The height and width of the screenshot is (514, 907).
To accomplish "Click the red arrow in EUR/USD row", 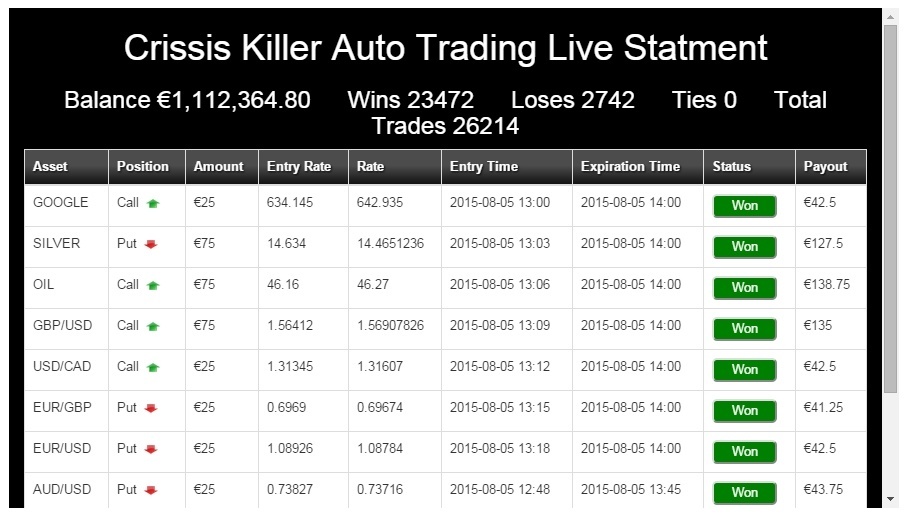I will tap(151, 449).
